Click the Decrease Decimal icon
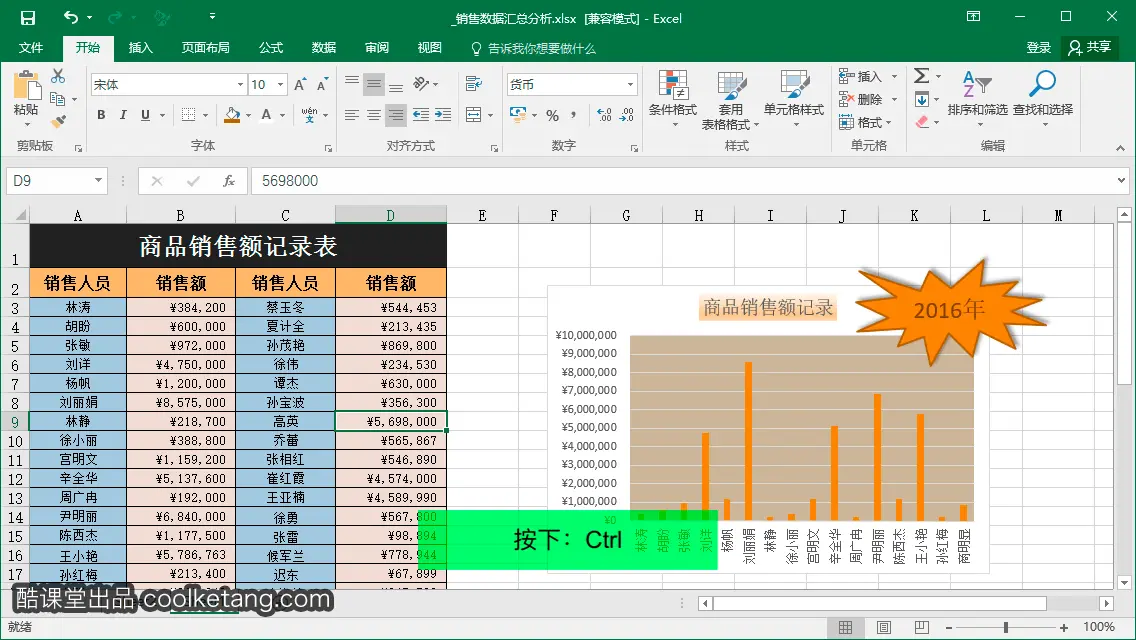1136x640 pixels. [x=627, y=115]
